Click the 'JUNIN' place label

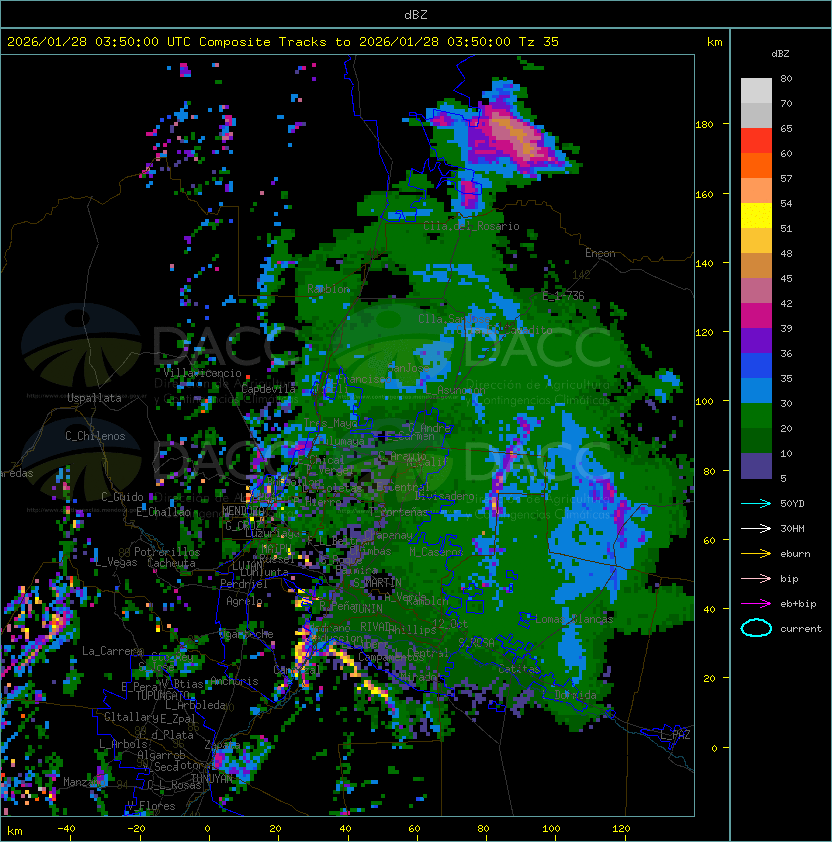367,608
